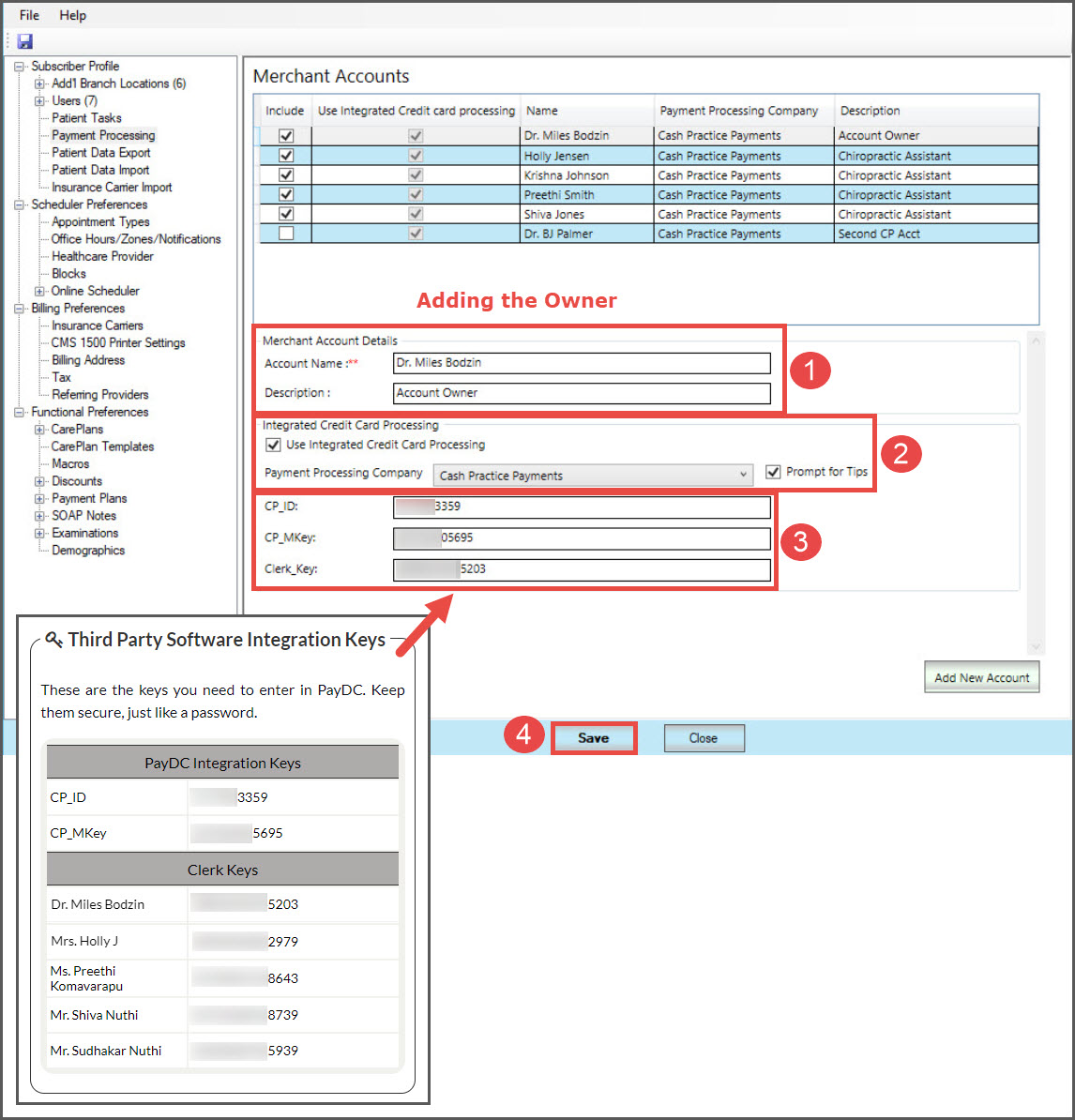Viewport: 1075px width, 1120px height.
Task: Open Insurance Carriers
Action: 98,325
